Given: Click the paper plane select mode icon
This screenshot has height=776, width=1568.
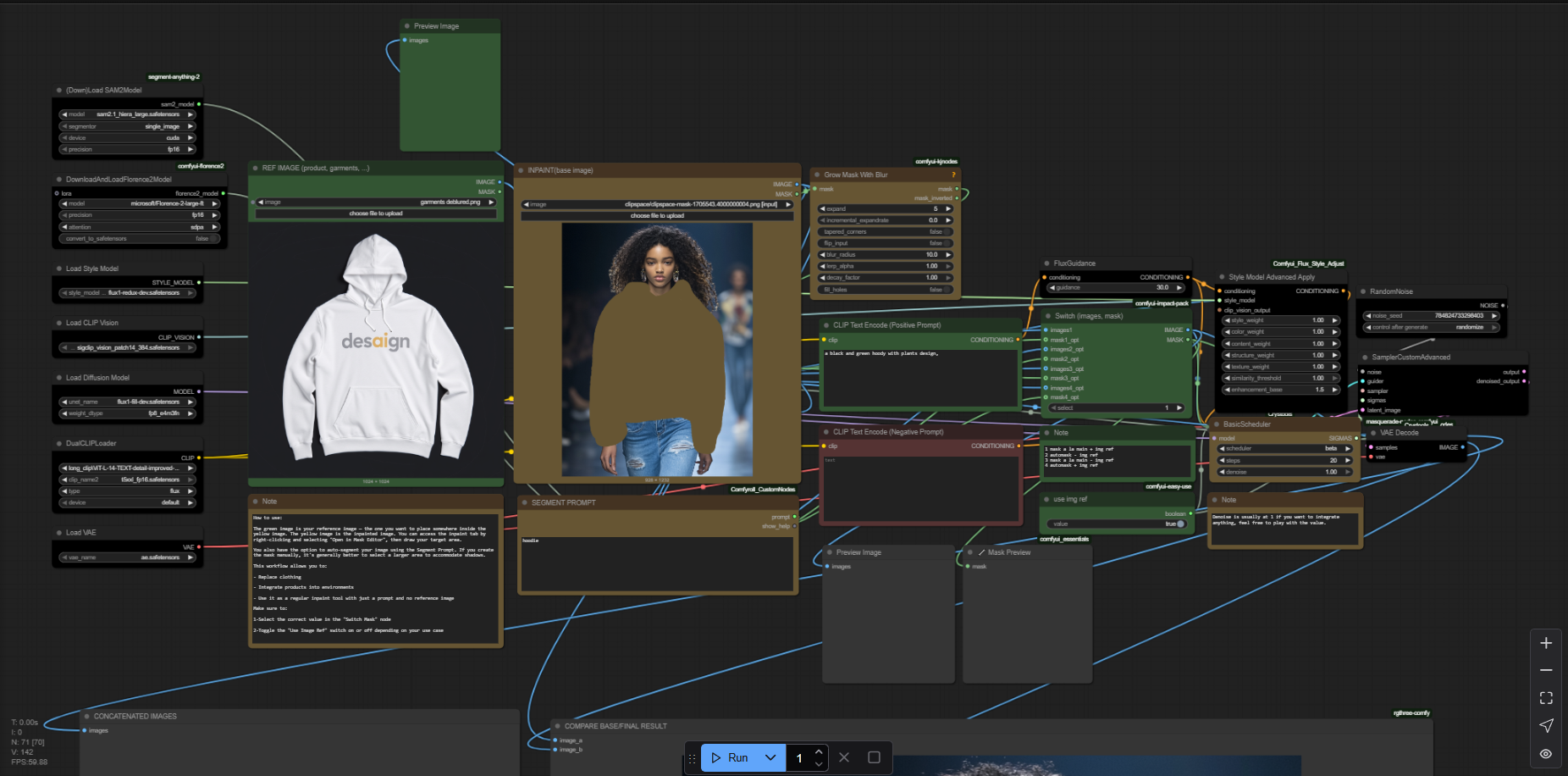Looking at the screenshot, I should pyautogui.click(x=1546, y=725).
